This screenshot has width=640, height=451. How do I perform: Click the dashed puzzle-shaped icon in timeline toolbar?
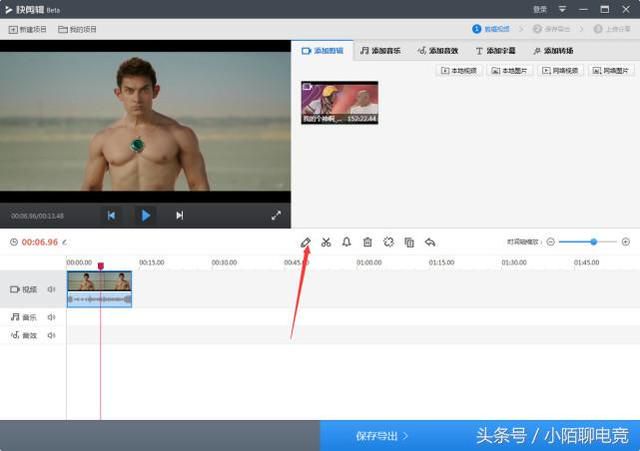click(389, 242)
